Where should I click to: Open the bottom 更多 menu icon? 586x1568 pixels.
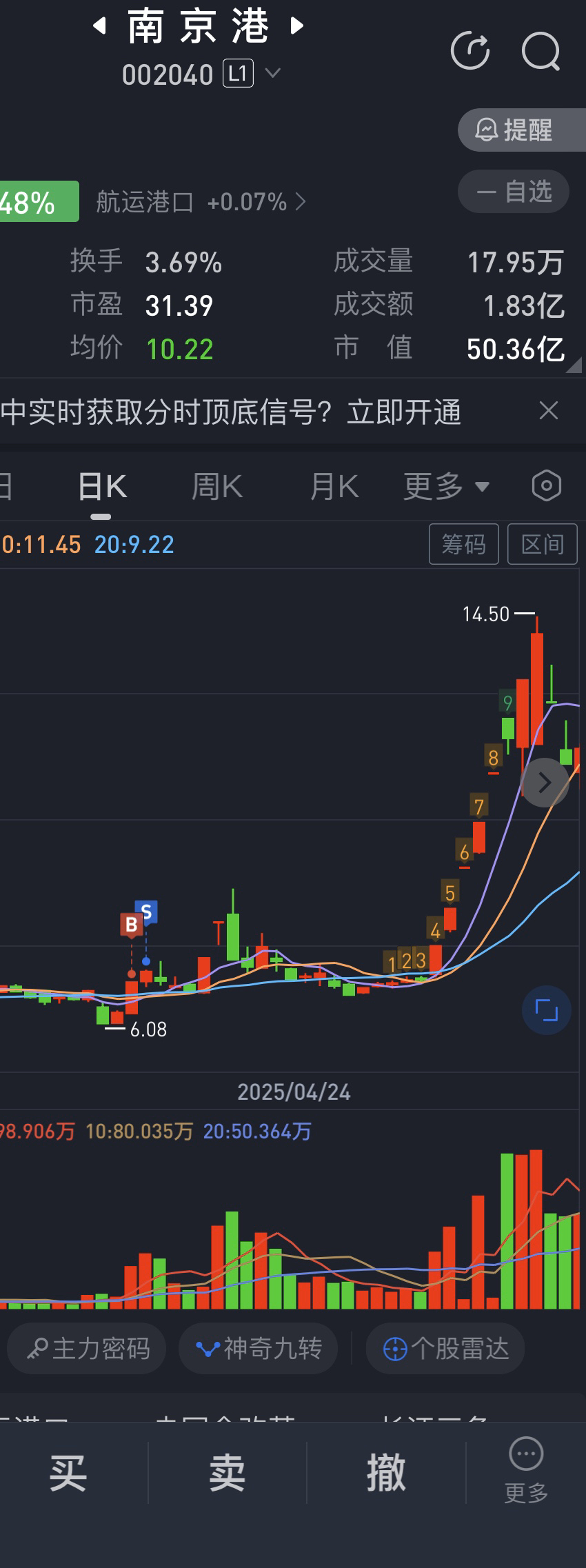[x=526, y=1470]
